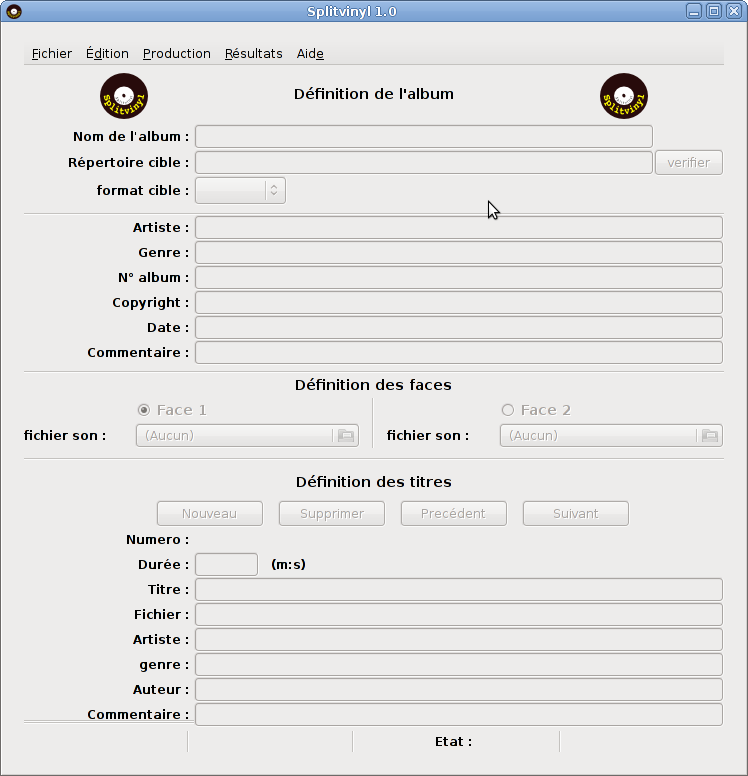Click the Precédent button
The width and height of the screenshot is (748, 776).
(x=453, y=513)
